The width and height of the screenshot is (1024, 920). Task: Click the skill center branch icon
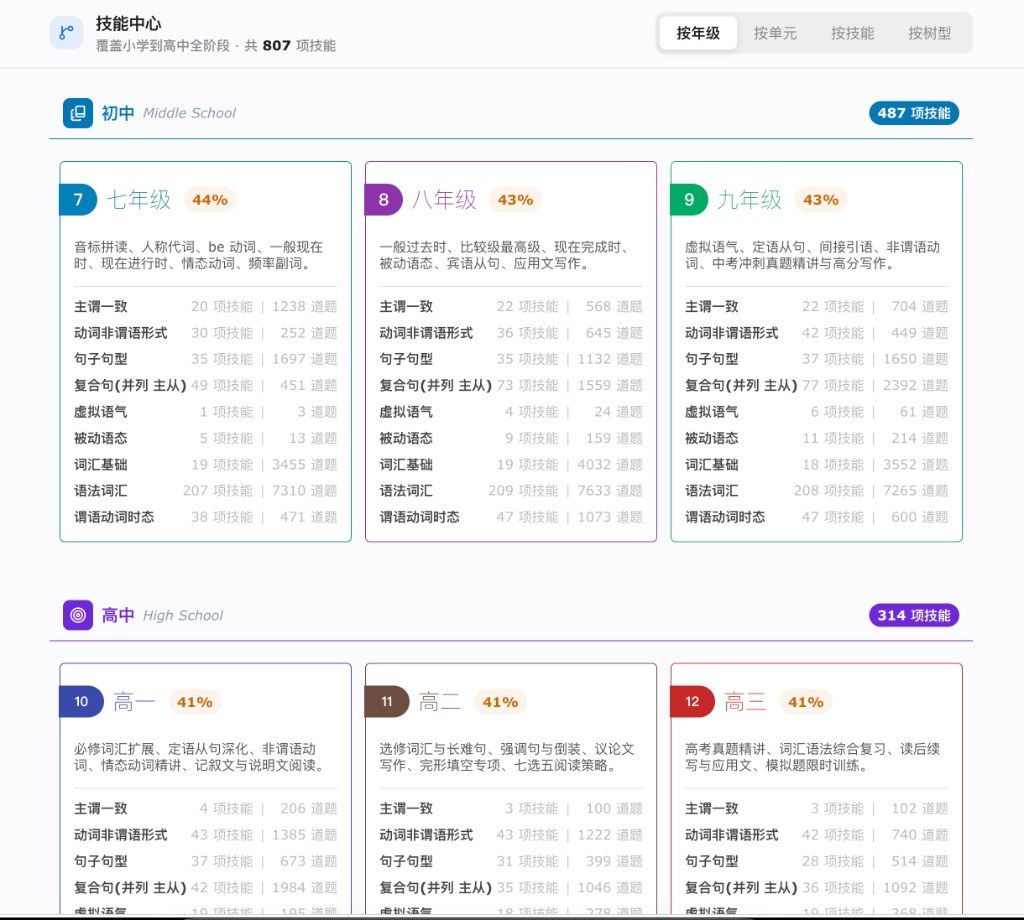[66, 33]
